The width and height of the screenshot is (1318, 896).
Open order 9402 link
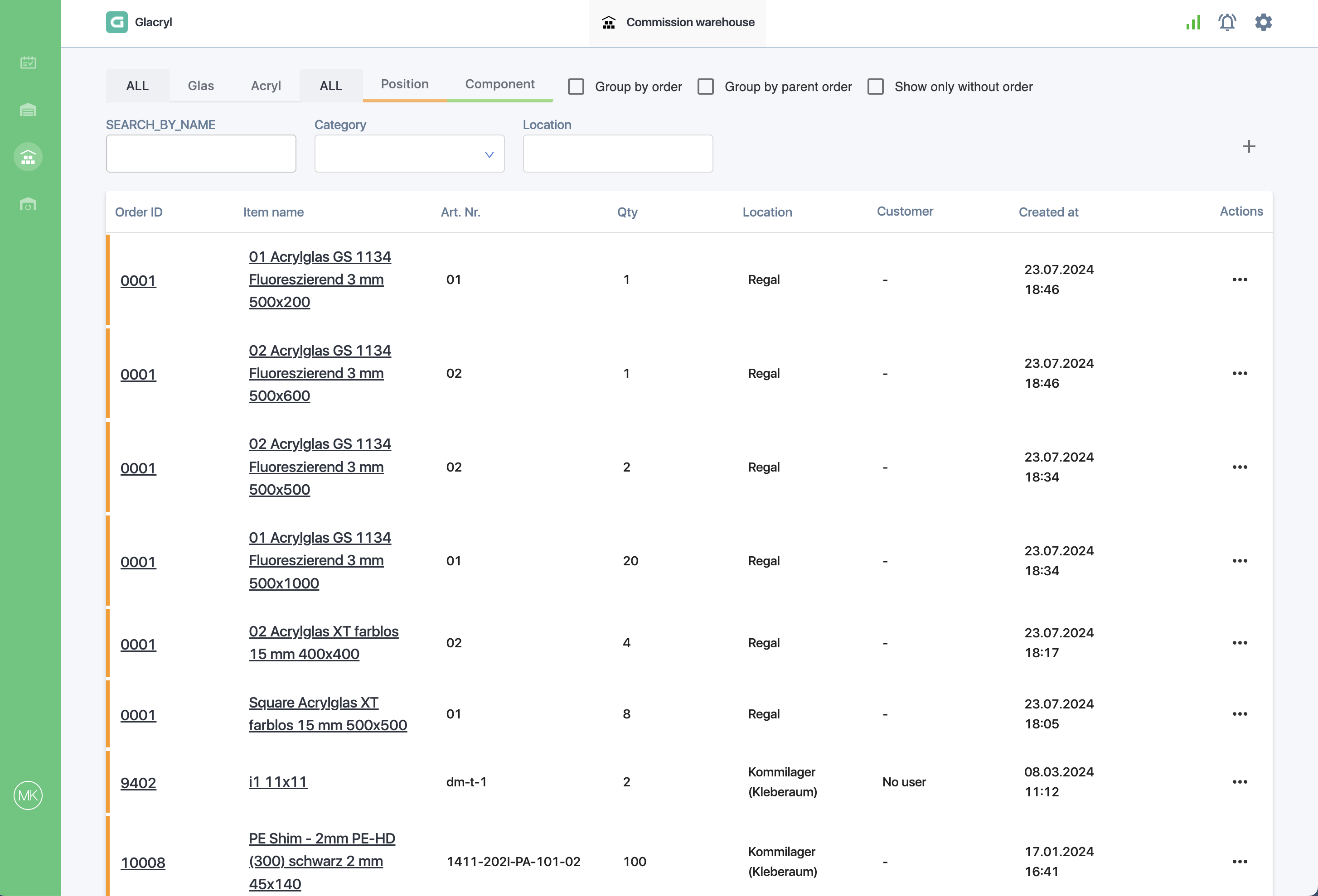pyautogui.click(x=138, y=783)
